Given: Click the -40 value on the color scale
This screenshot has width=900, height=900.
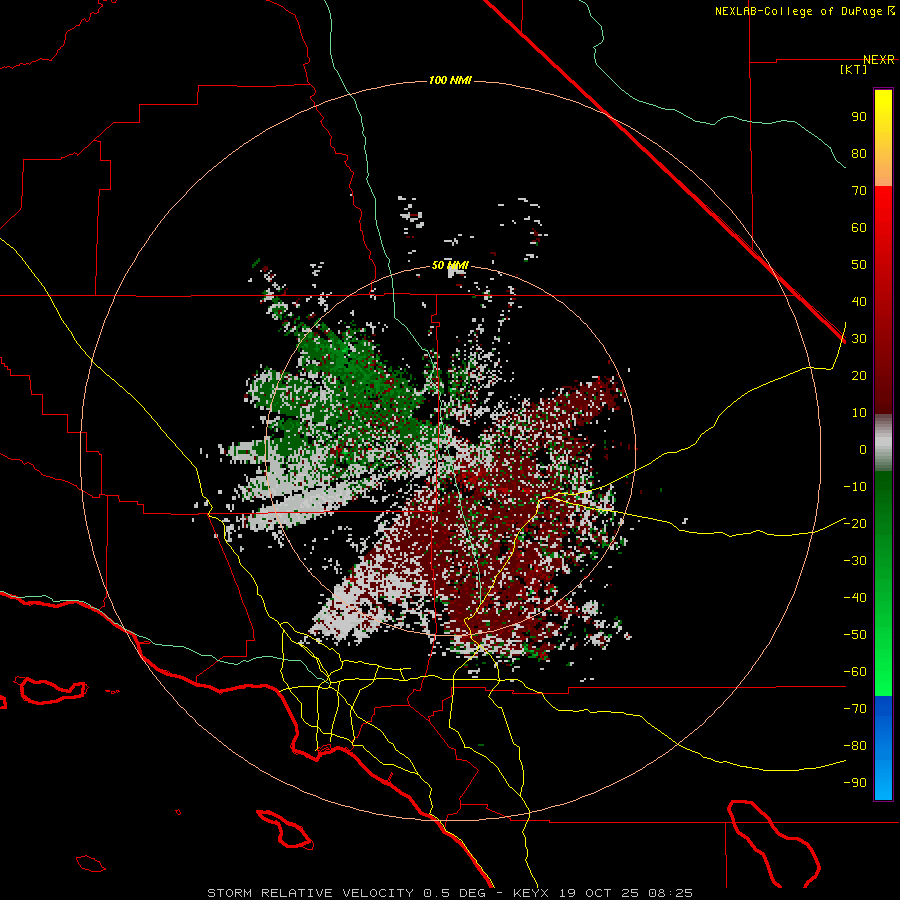Looking at the screenshot, I should pyautogui.click(x=855, y=598).
